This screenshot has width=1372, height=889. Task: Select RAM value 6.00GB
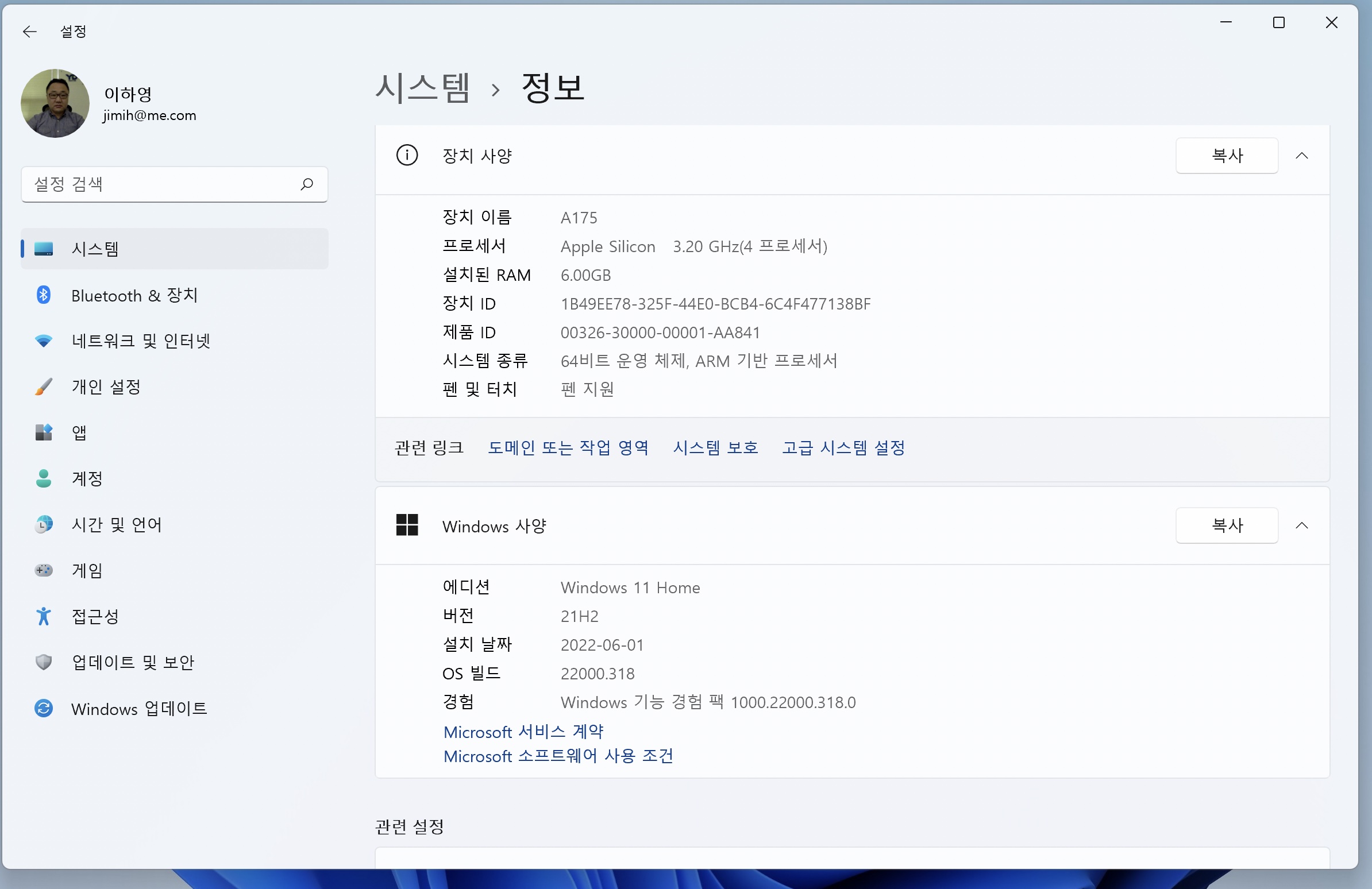(585, 276)
